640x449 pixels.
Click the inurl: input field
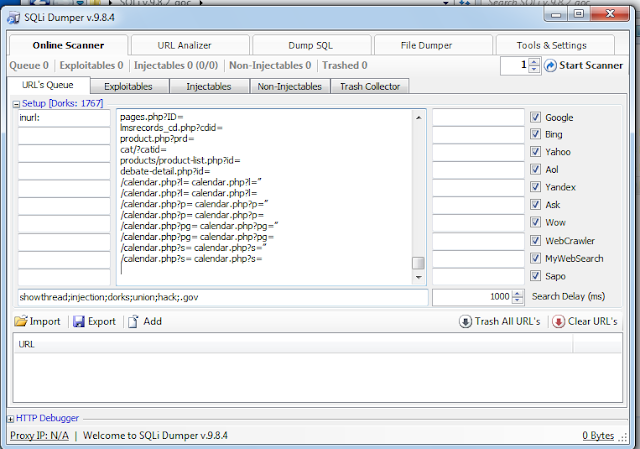pyautogui.click(x=64, y=118)
